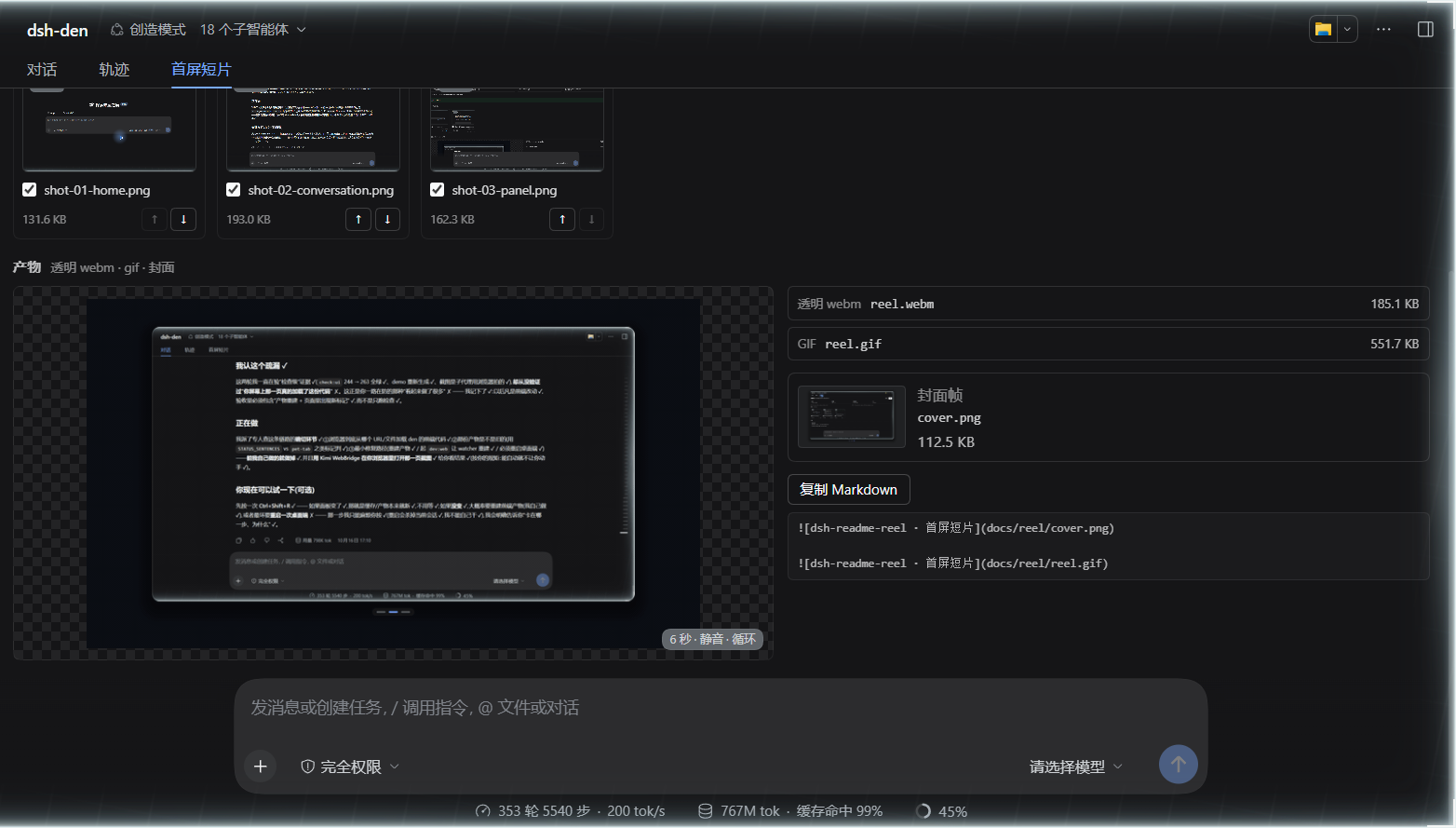1456x828 pixels.
Task: Click the gauge icon beside 353 轮
Action: [483, 811]
